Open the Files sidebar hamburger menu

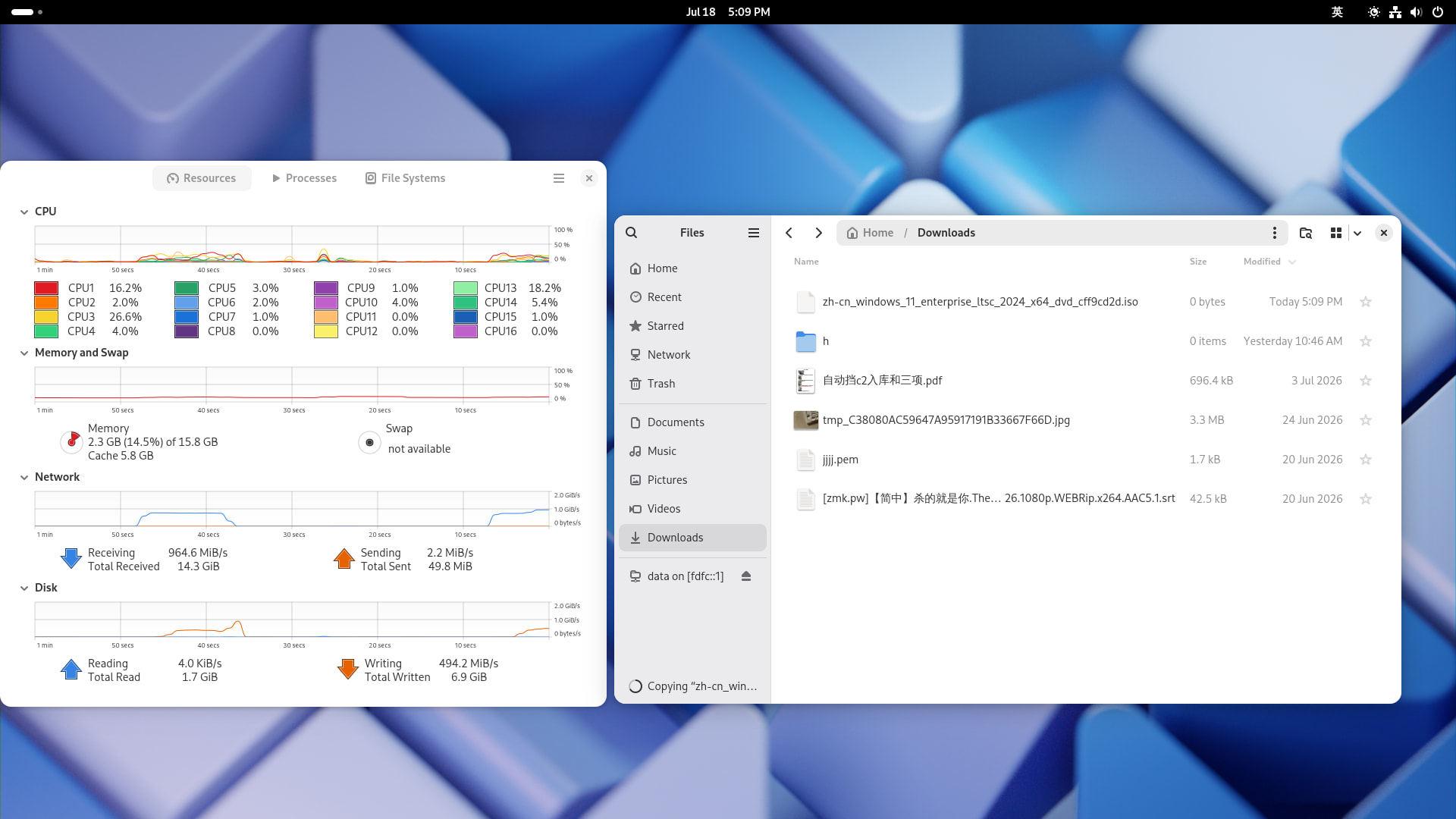click(754, 233)
